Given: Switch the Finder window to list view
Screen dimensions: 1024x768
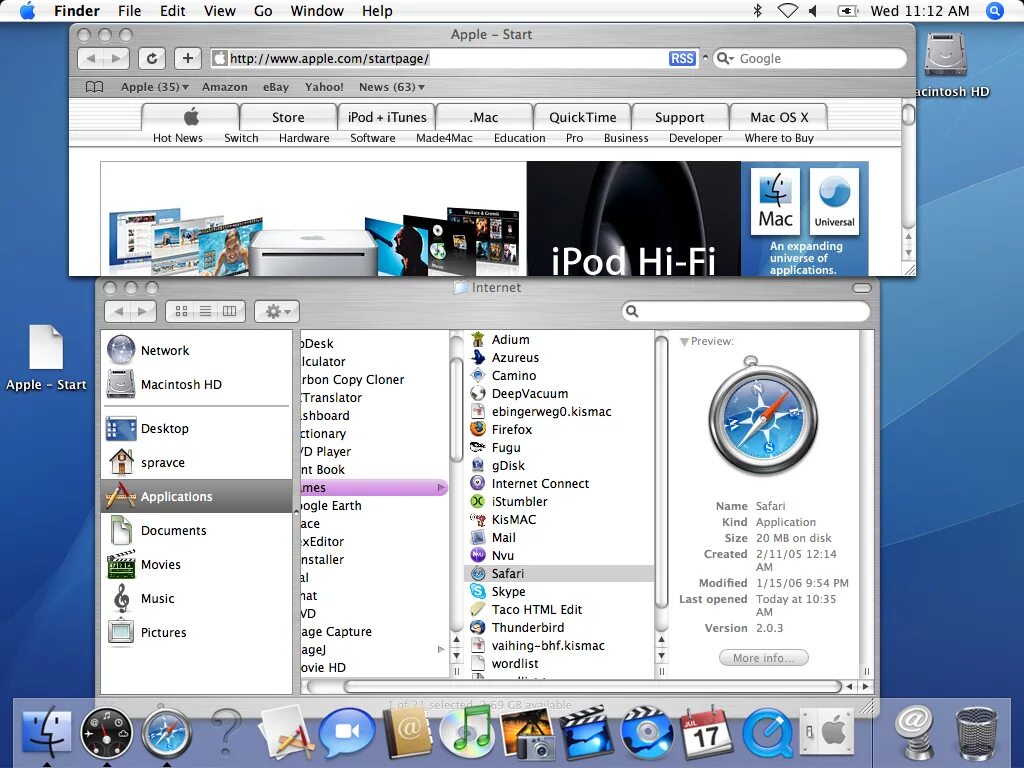Looking at the screenshot, I should click(203, 311).
